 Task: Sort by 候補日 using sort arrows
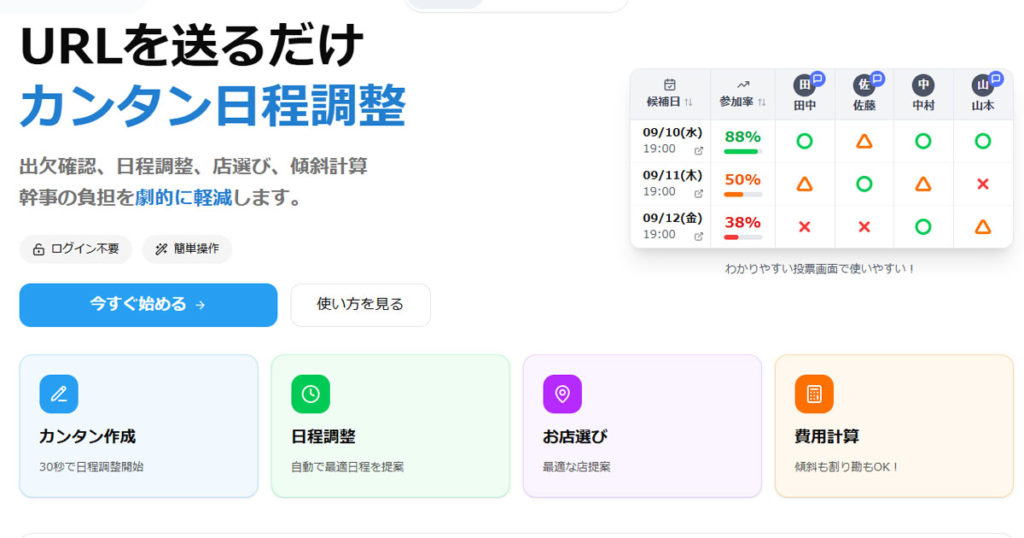(x=688, y=103)
